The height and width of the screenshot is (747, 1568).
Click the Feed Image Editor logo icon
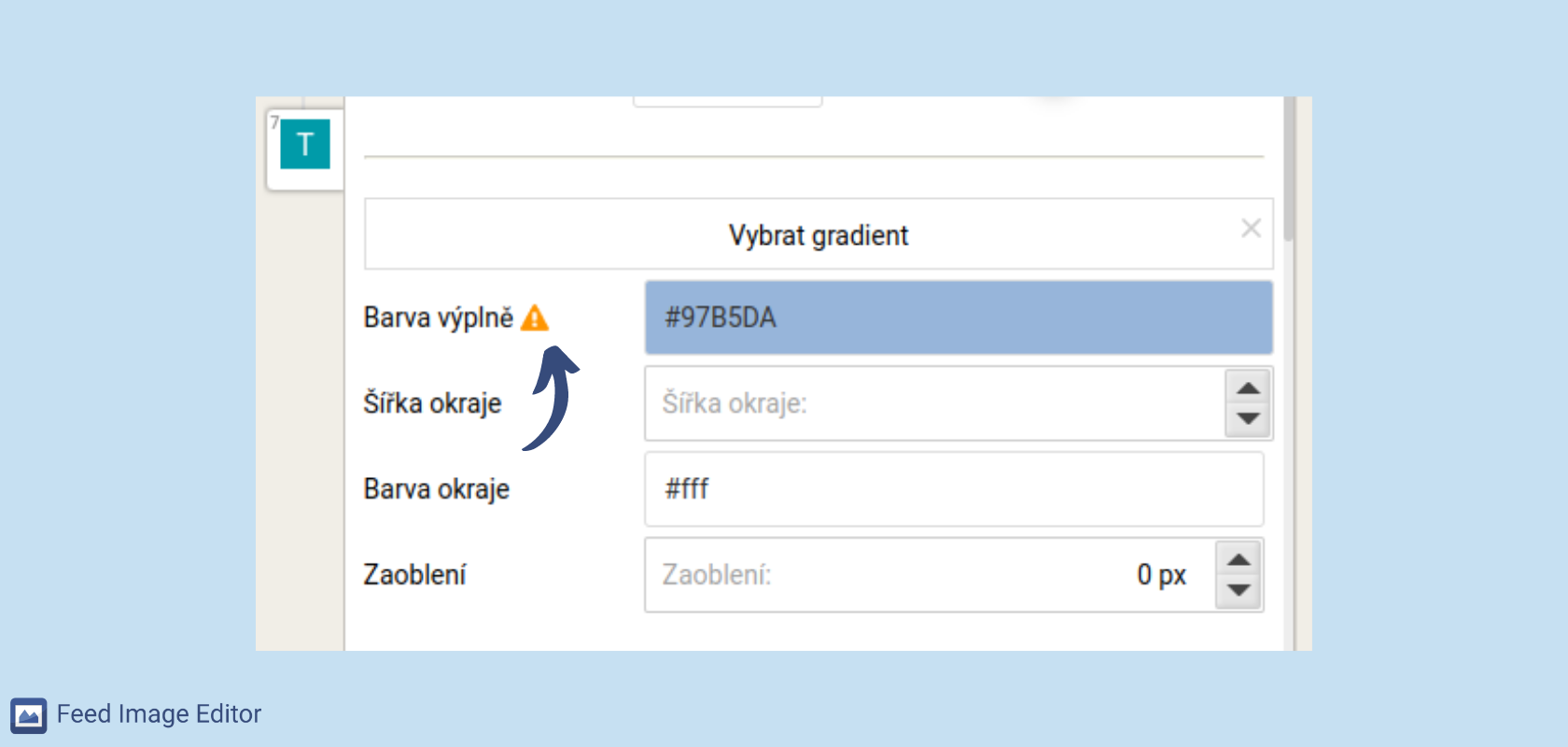pyautogui.click(x=29, y=715)
